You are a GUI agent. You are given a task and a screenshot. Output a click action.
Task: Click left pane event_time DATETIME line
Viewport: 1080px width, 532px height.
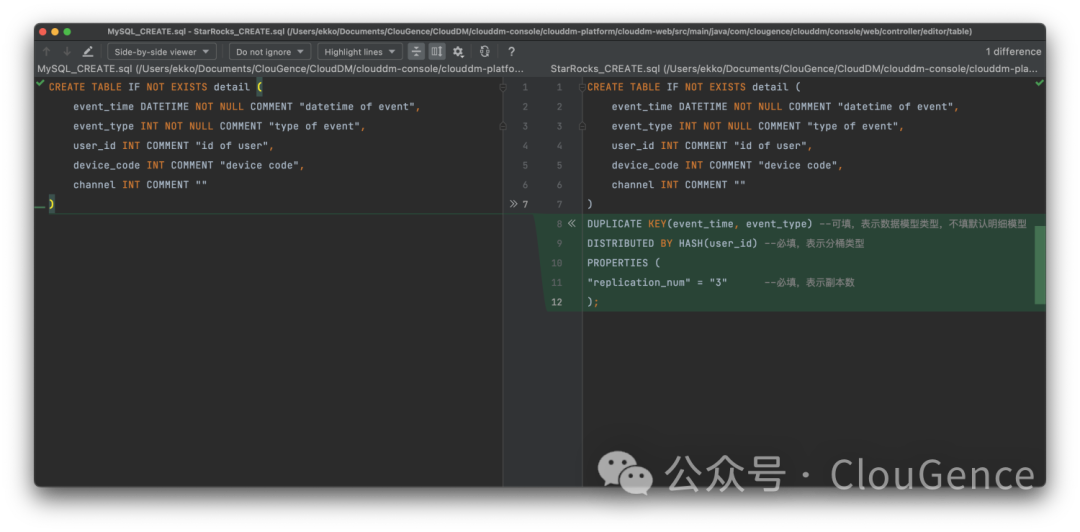pos(247,107)
